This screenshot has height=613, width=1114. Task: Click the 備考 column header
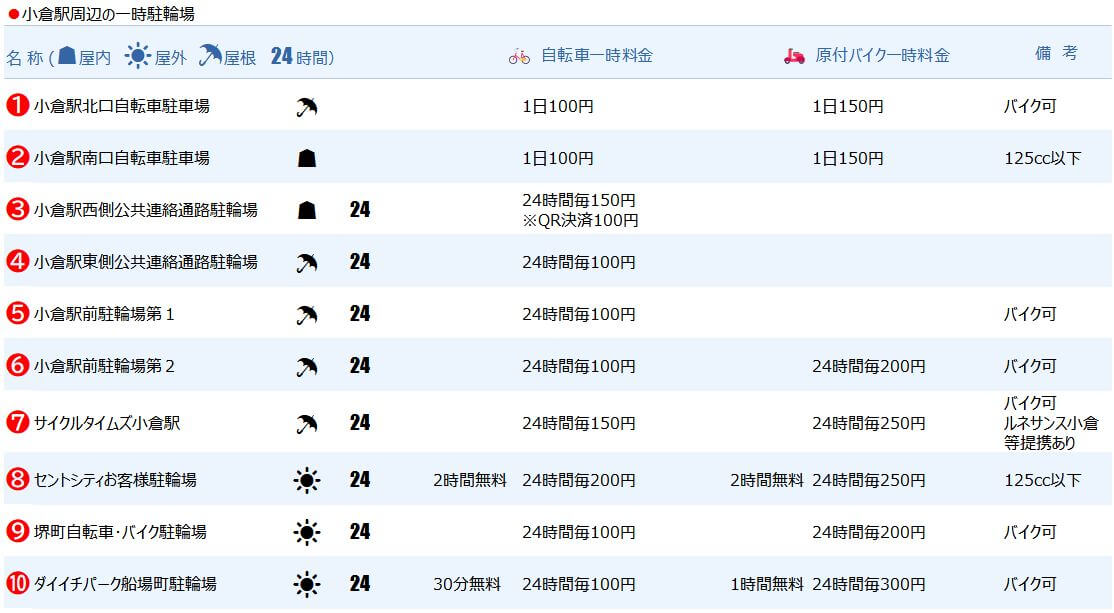1056,53
